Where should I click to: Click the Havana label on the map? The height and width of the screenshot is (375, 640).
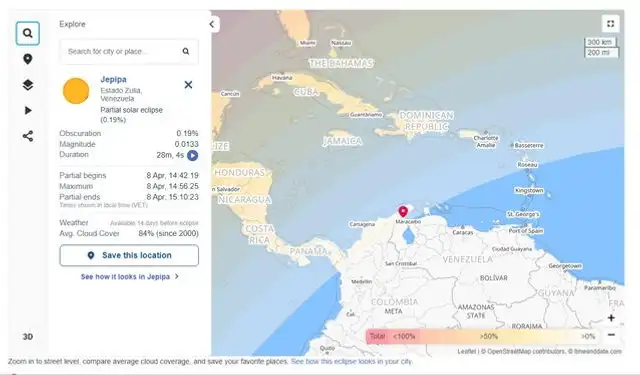coord(282,78)
